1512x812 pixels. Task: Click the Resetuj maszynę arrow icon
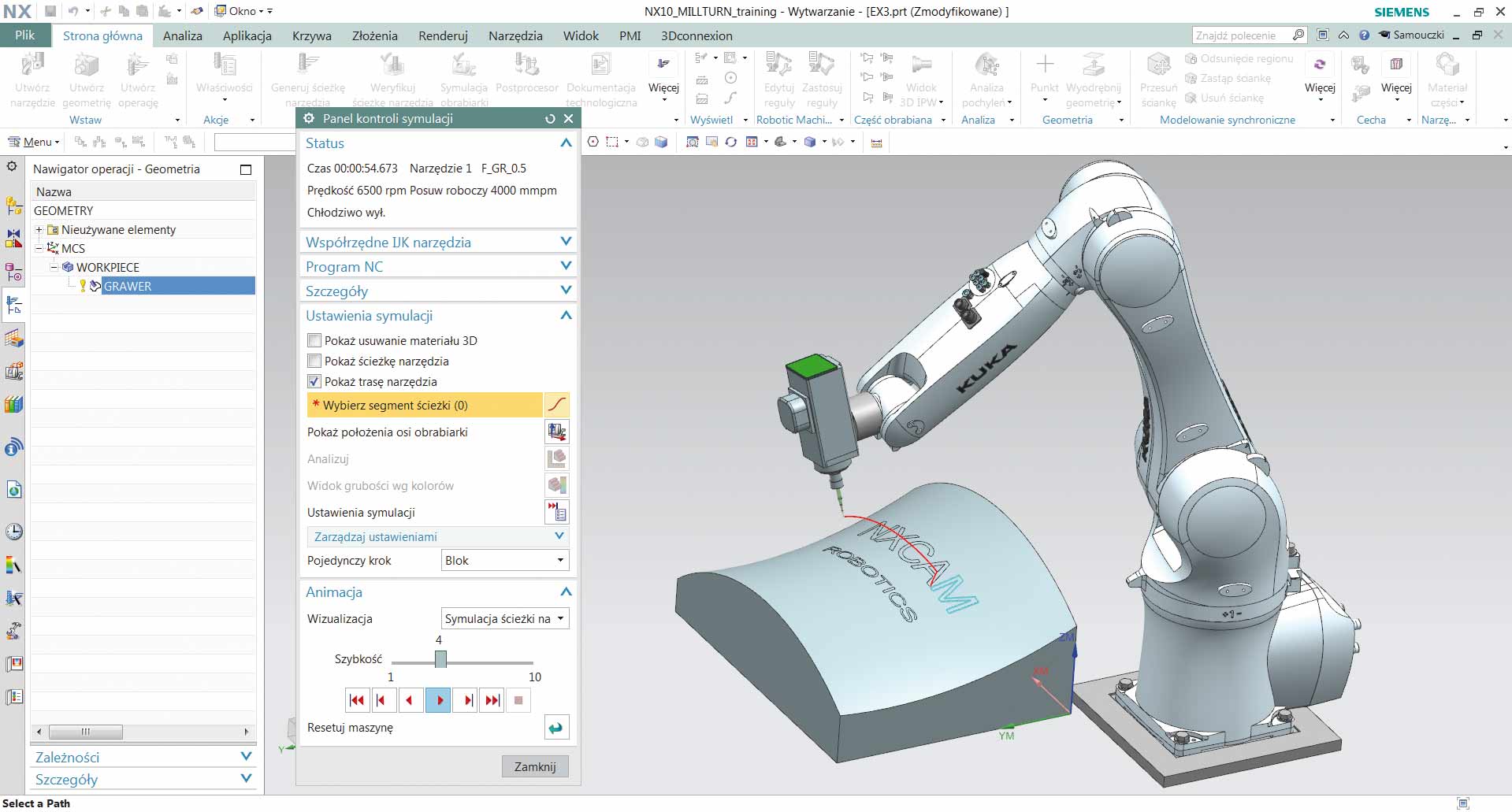tap(556, 728)
